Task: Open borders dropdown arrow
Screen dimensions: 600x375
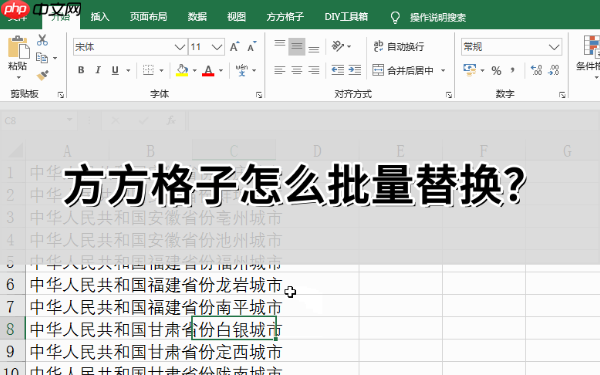Action: (161, 70)
